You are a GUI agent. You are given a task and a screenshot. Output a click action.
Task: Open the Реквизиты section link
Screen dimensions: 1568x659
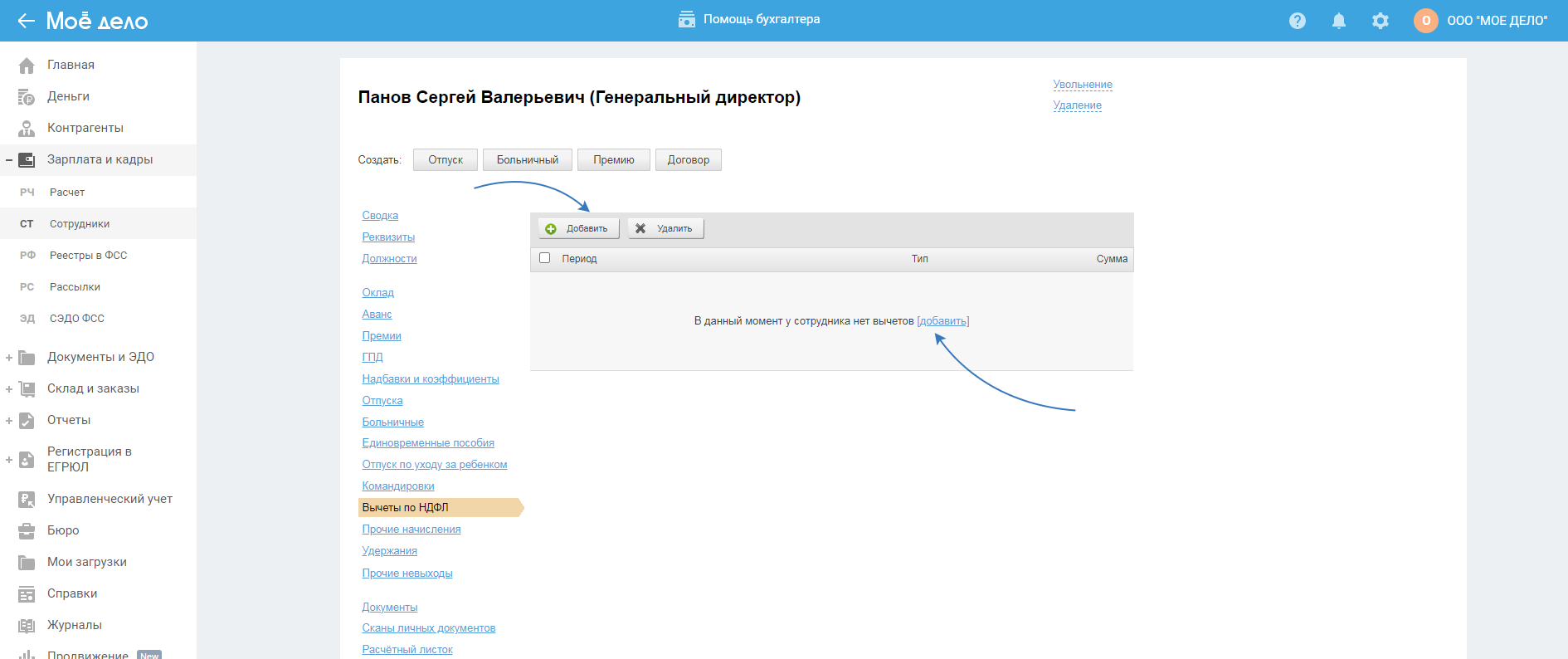click(388, 237)
